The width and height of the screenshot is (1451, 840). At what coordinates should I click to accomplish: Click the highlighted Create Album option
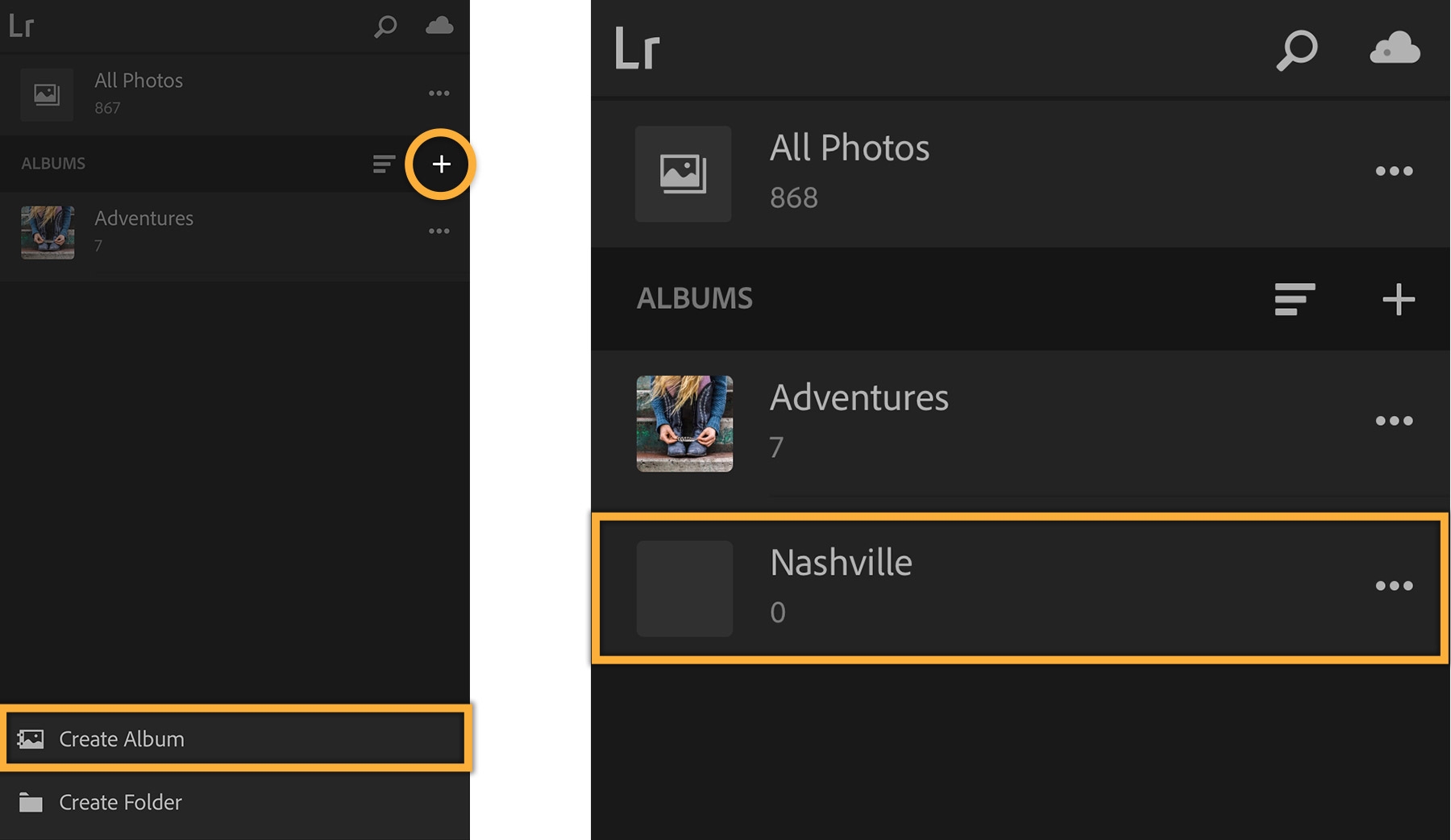[x=121, y=738]
